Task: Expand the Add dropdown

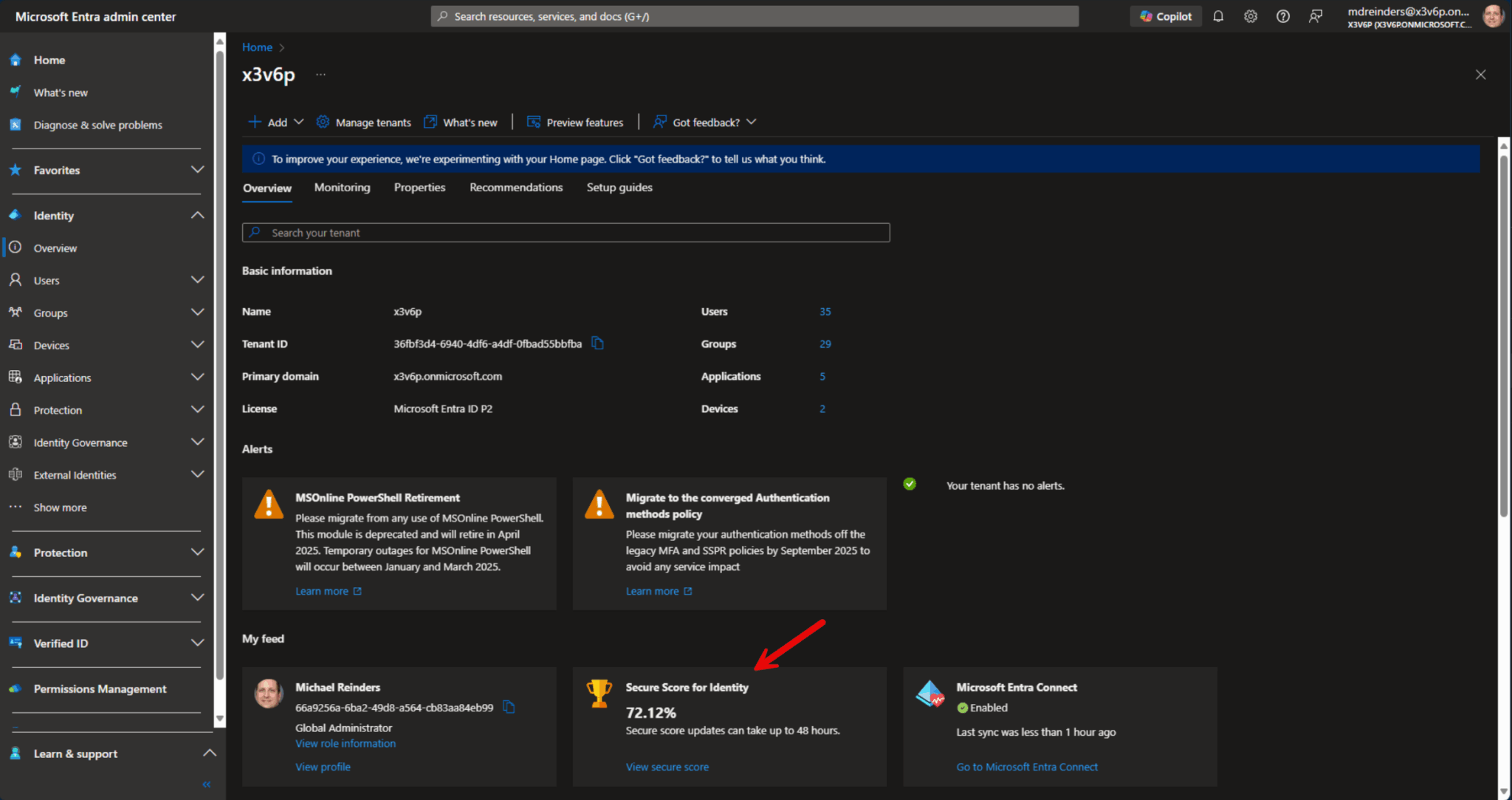Action: pyautogui.click(x=299, y=121)
